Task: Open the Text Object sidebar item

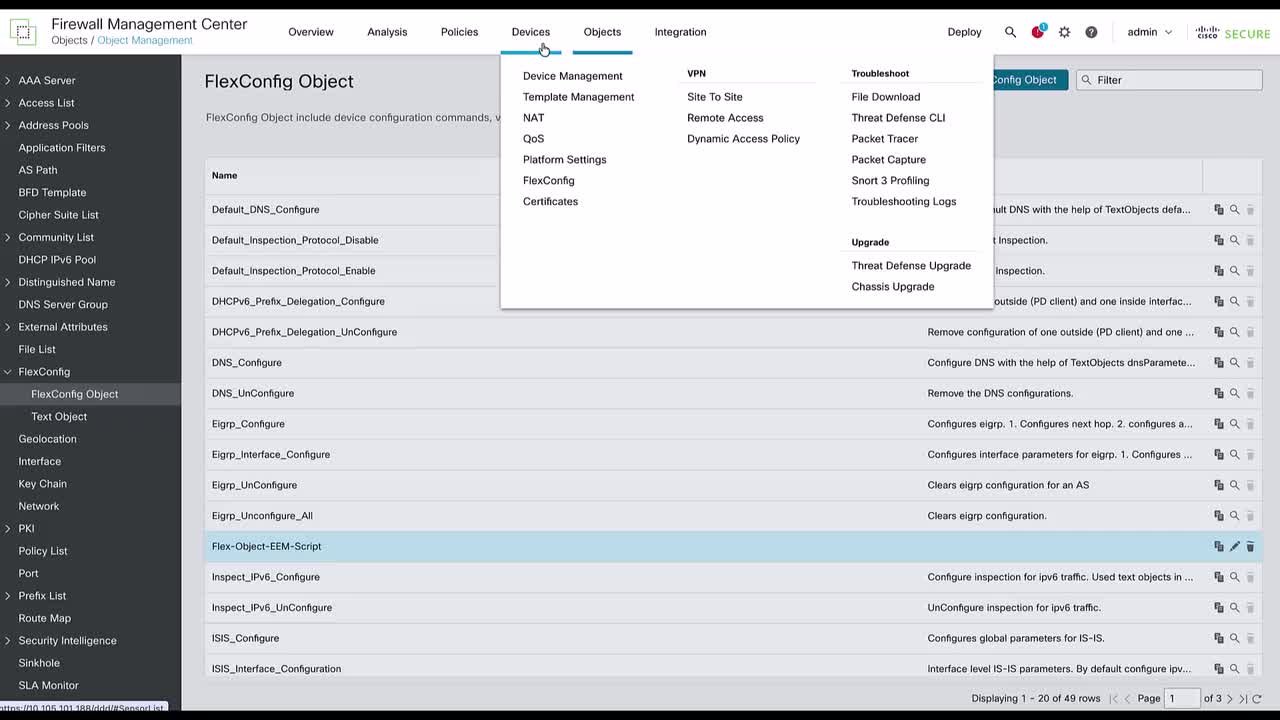Action: point(59,417)
